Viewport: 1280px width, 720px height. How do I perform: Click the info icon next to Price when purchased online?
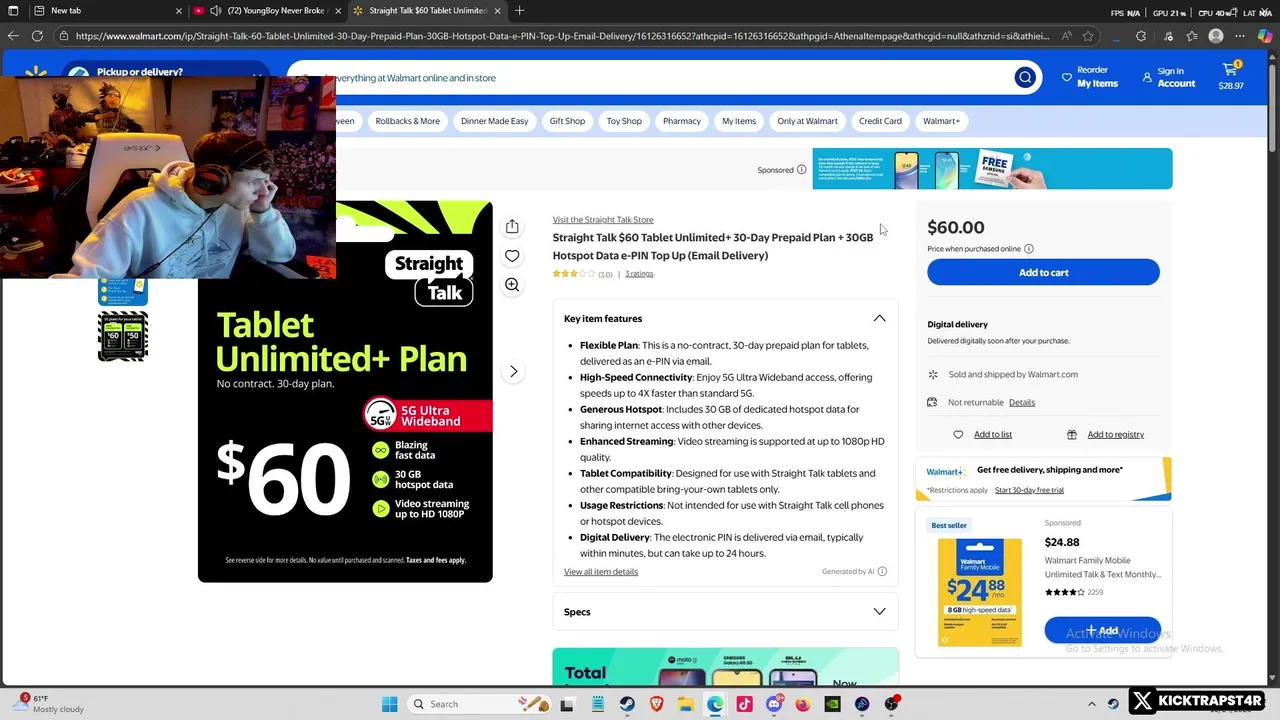pyautogui.click(x=1028, y=249)
